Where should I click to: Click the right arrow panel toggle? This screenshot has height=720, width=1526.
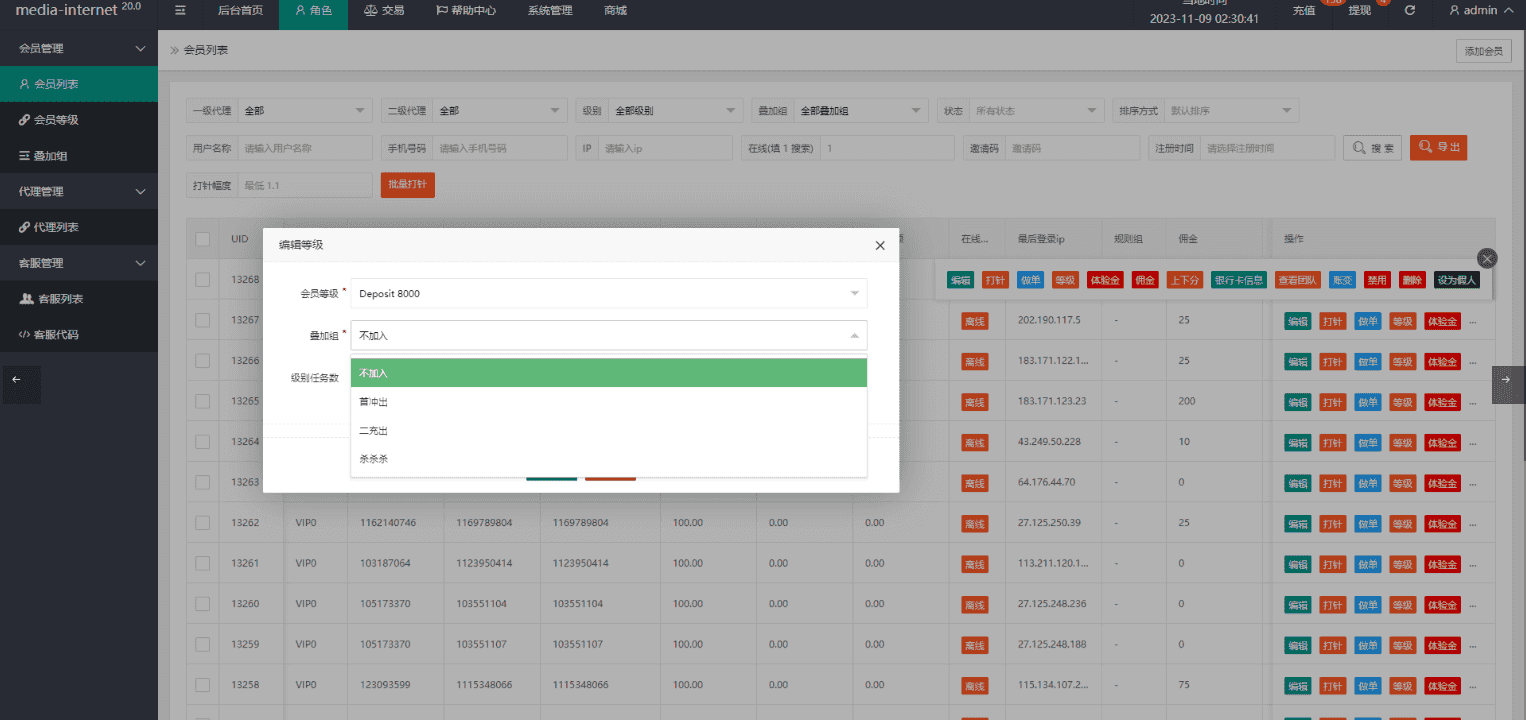click(x=1508, y=380)
